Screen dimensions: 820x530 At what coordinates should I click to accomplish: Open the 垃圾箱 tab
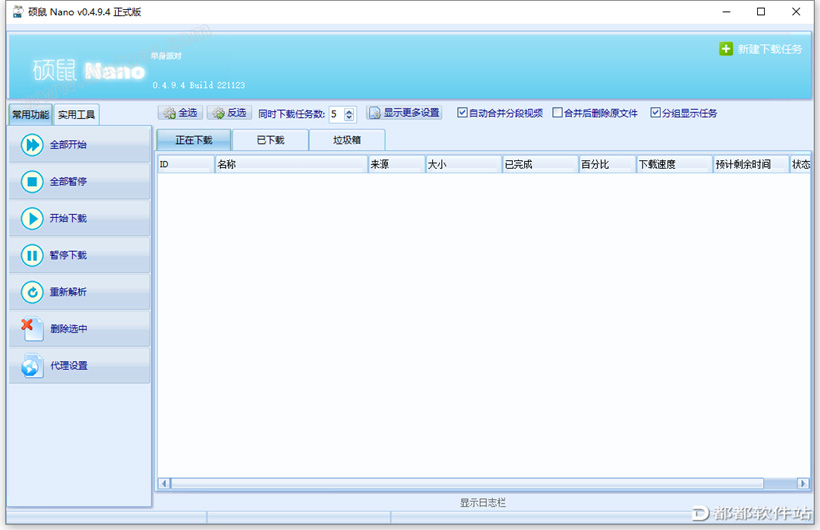(347, 140)
